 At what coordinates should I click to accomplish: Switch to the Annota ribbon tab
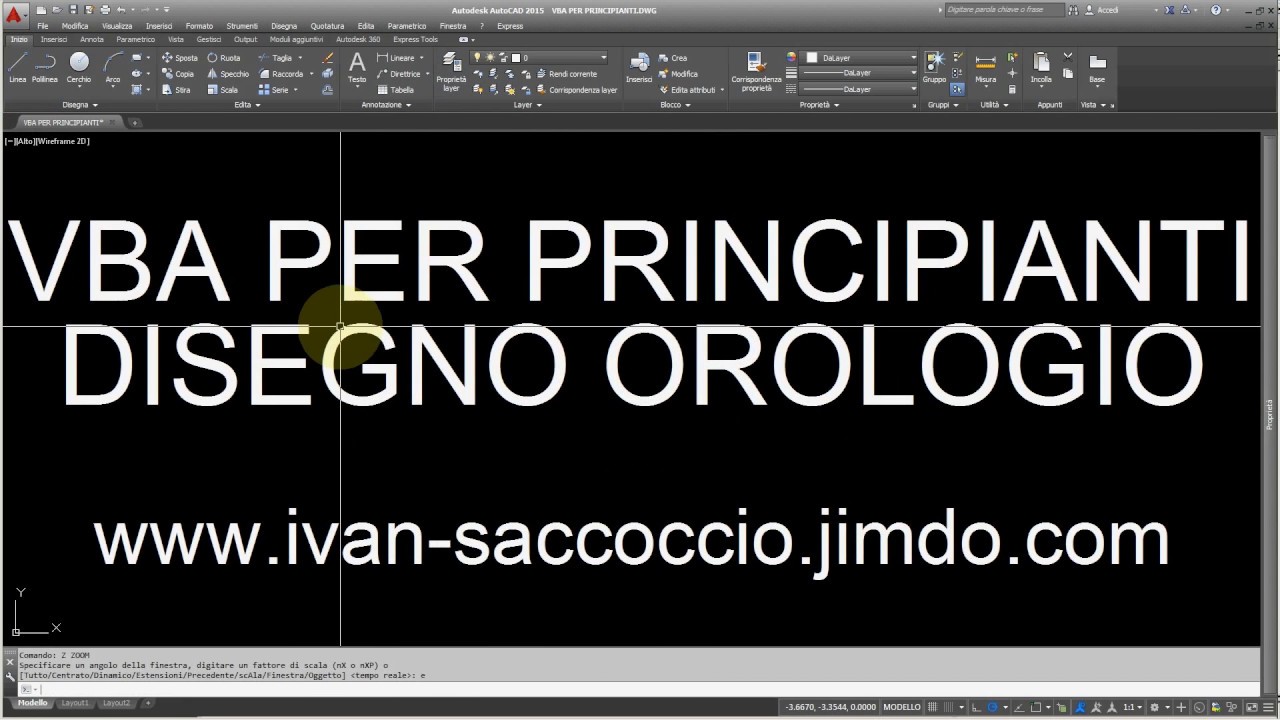(x=91, y=40)
